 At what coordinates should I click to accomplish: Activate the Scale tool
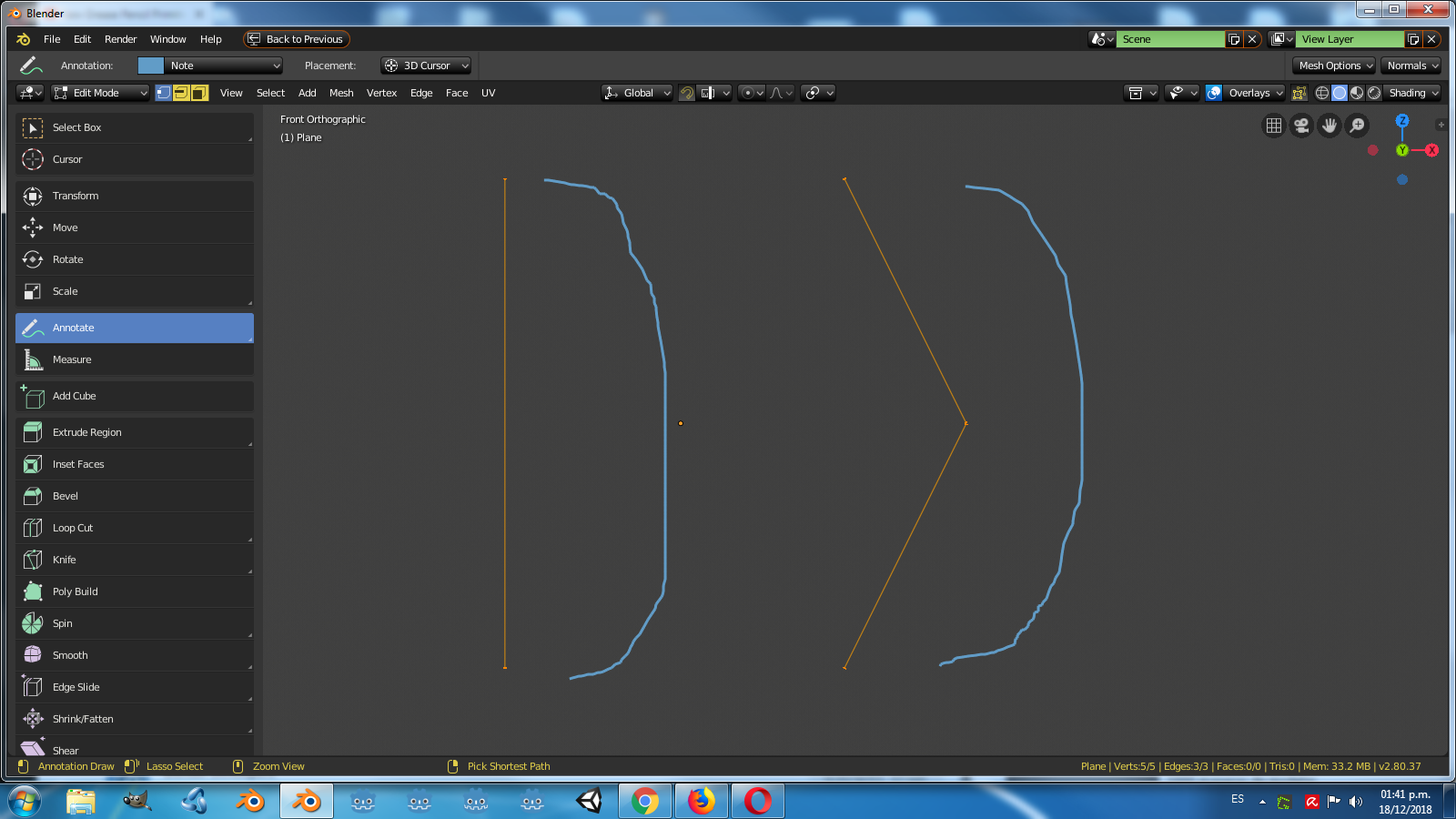pyautogui.click(x=135, y=291)
